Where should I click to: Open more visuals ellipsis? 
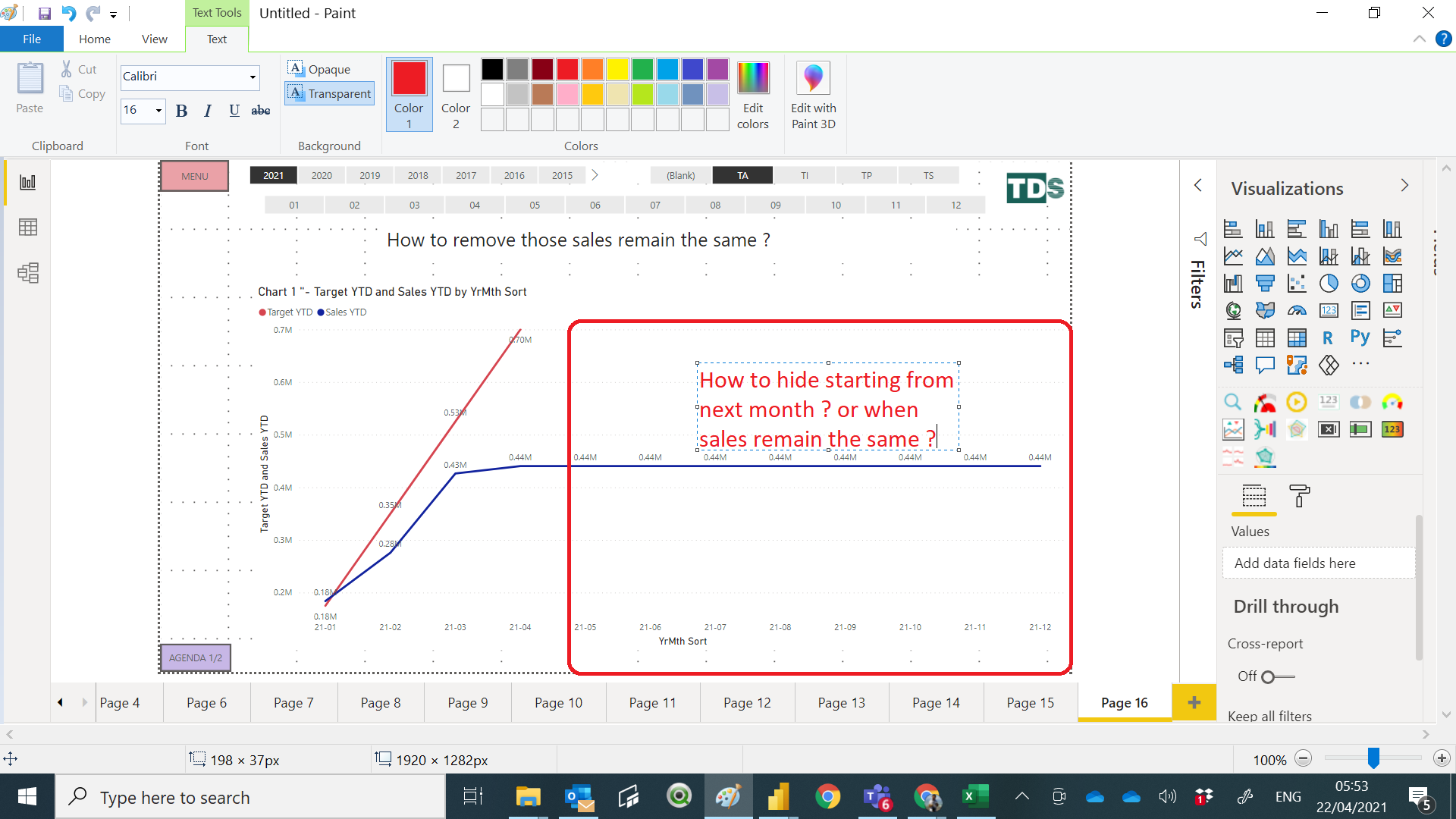click(x=1360, y=364)
